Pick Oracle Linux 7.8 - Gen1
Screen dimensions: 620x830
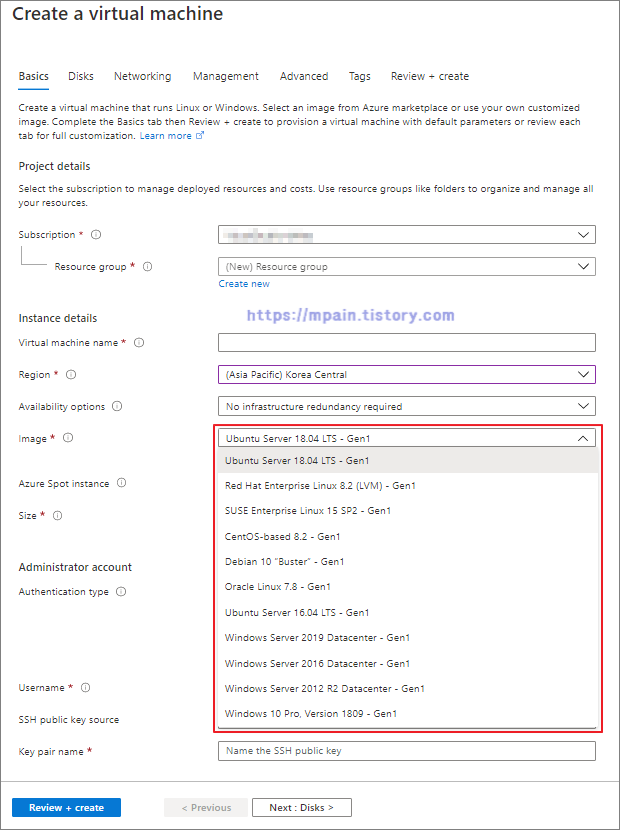pos(408,587)
